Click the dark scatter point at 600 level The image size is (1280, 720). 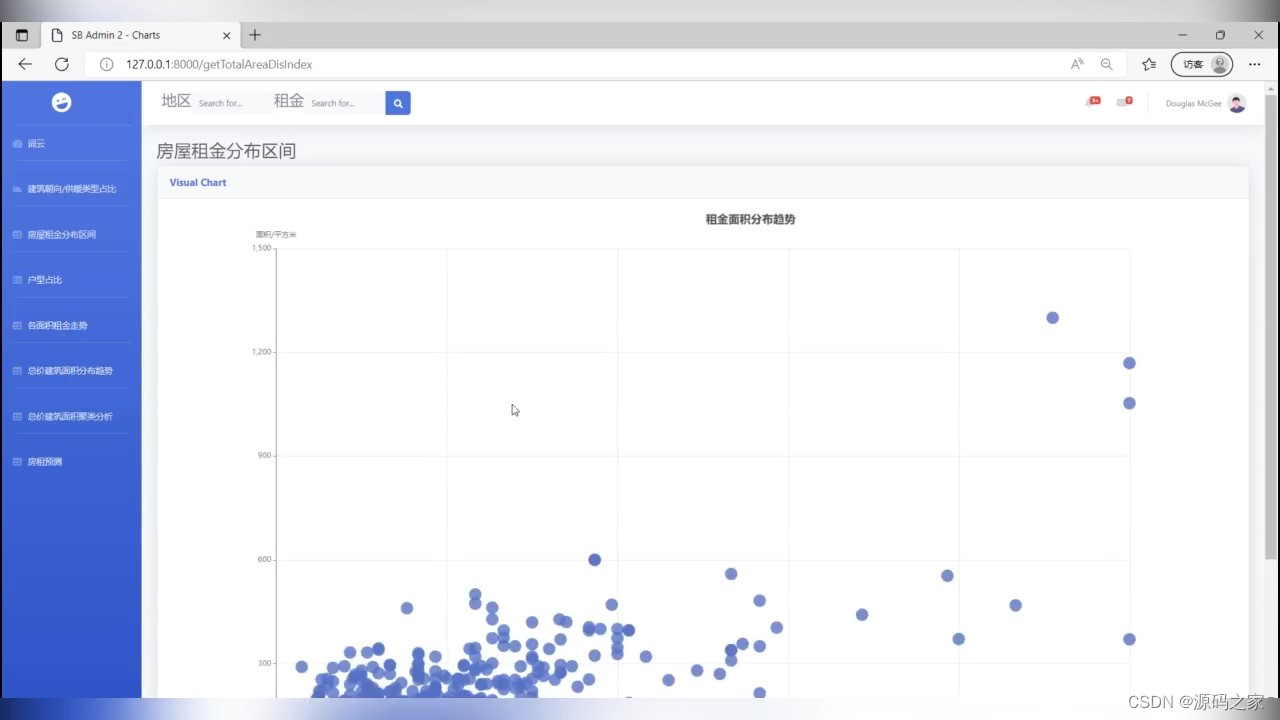[x=595, y=560]
